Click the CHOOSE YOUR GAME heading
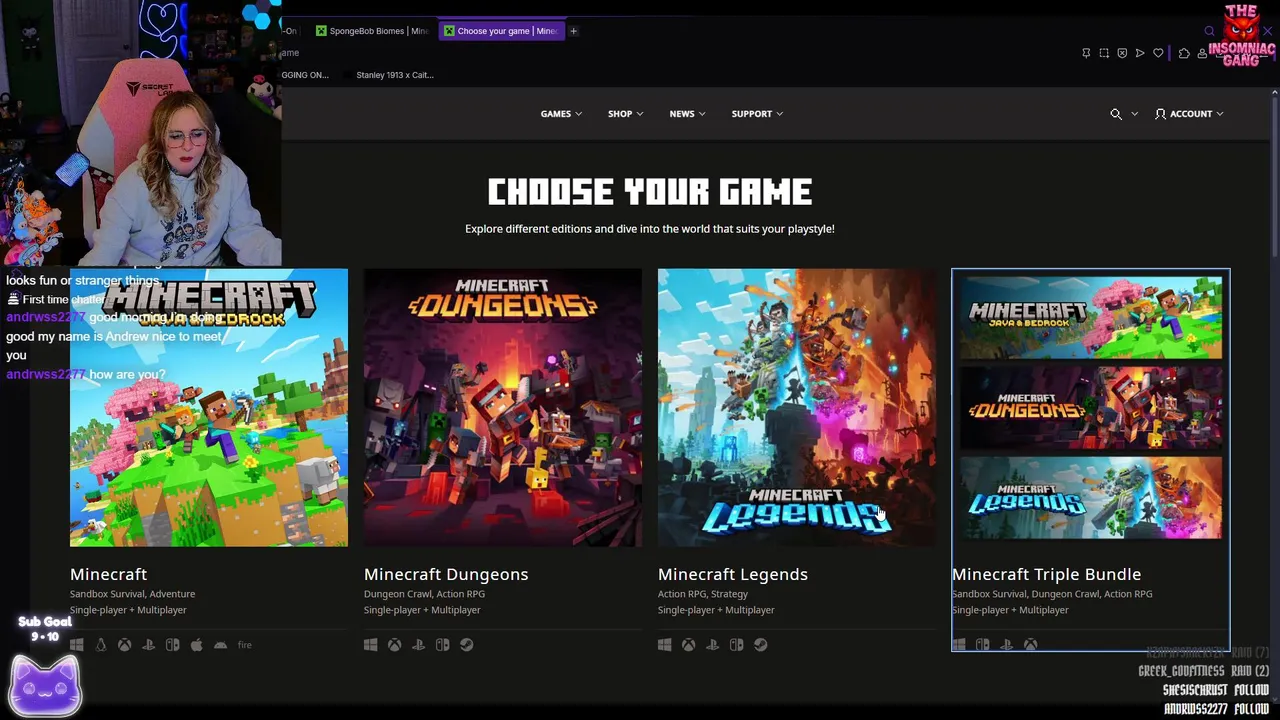 (650, 192)
